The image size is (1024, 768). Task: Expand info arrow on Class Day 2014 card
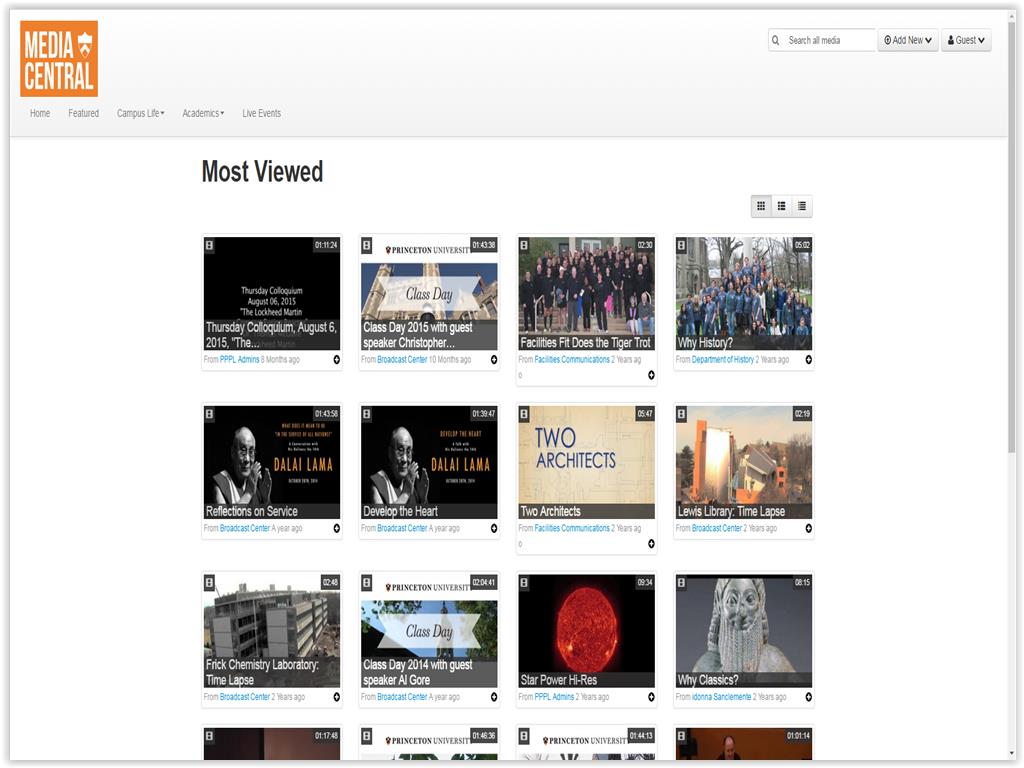click(494, 697)
